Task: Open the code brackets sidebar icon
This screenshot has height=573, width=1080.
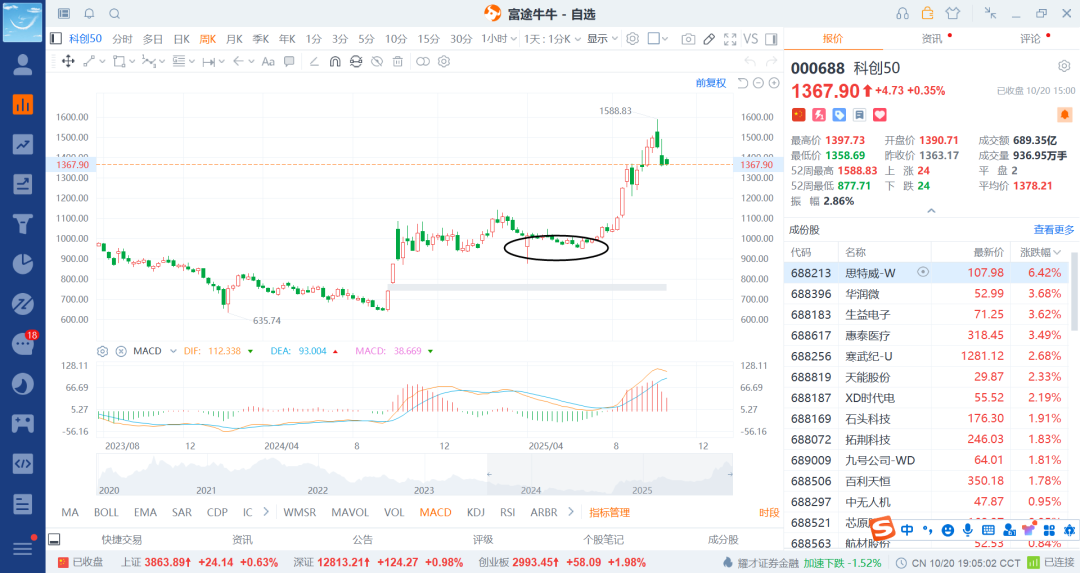Action: click(23, 463)
